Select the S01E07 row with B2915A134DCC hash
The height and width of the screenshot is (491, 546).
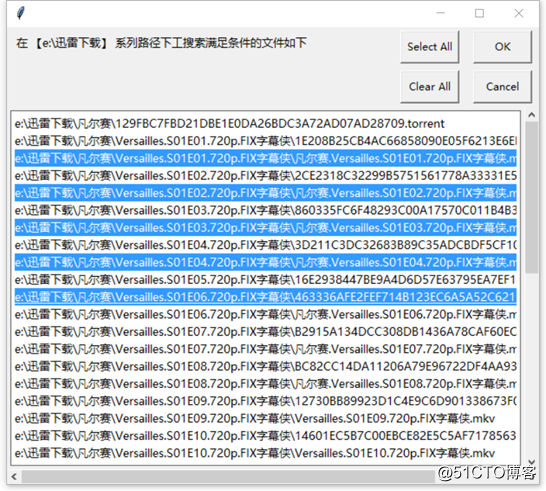click(x=266, y=332)
